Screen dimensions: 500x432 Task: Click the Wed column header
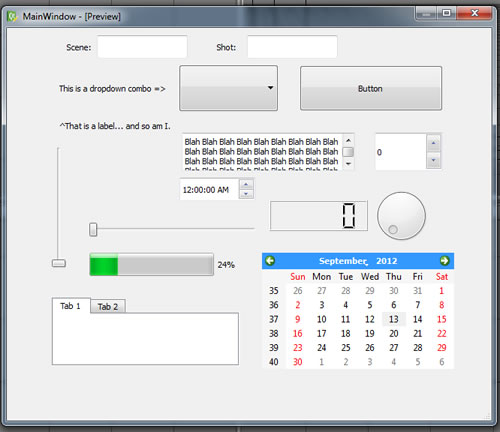click(x=370, y=277)
